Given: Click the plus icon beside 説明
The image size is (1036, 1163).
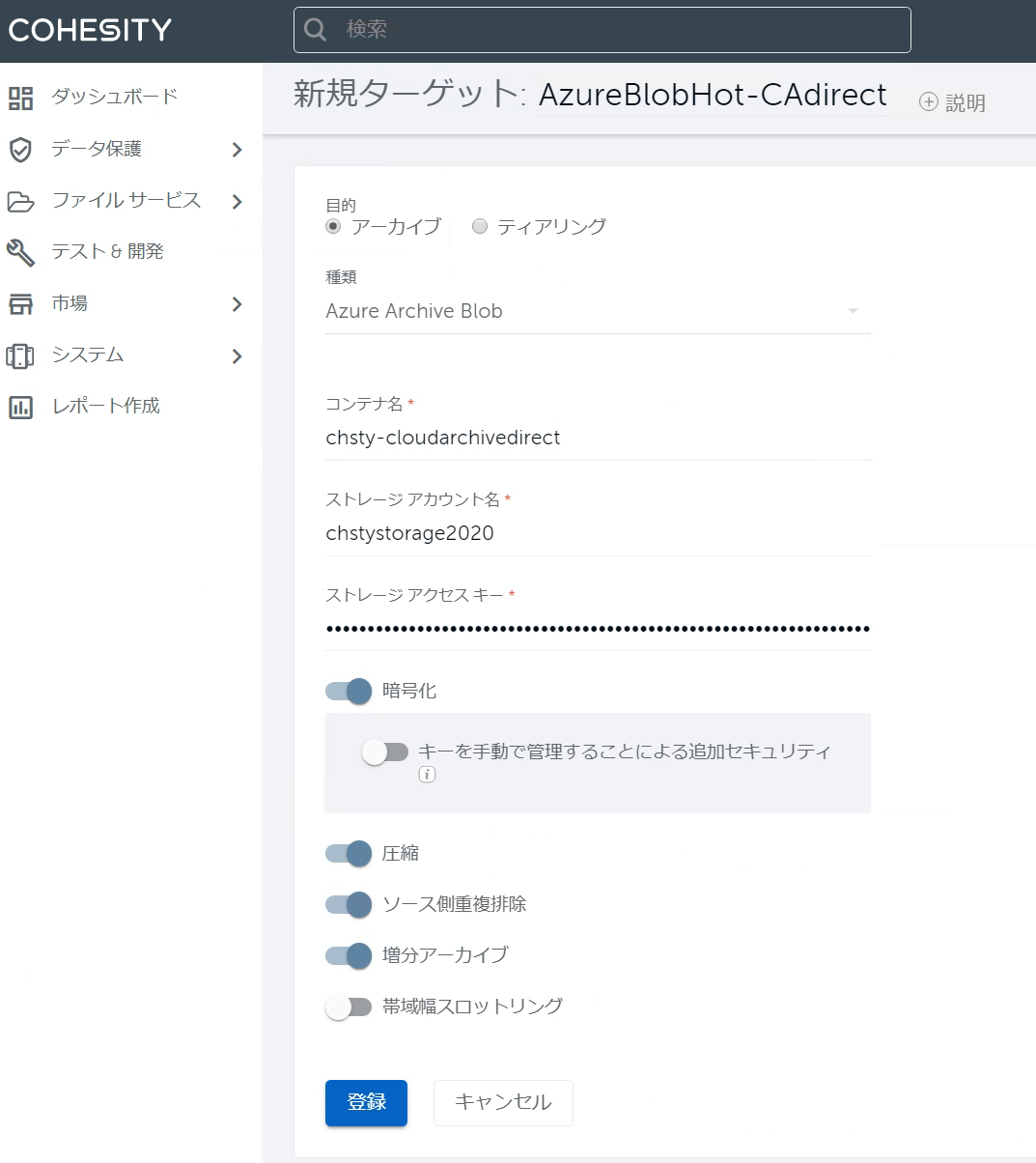Looking at the screenshot, I should (928, 101).
